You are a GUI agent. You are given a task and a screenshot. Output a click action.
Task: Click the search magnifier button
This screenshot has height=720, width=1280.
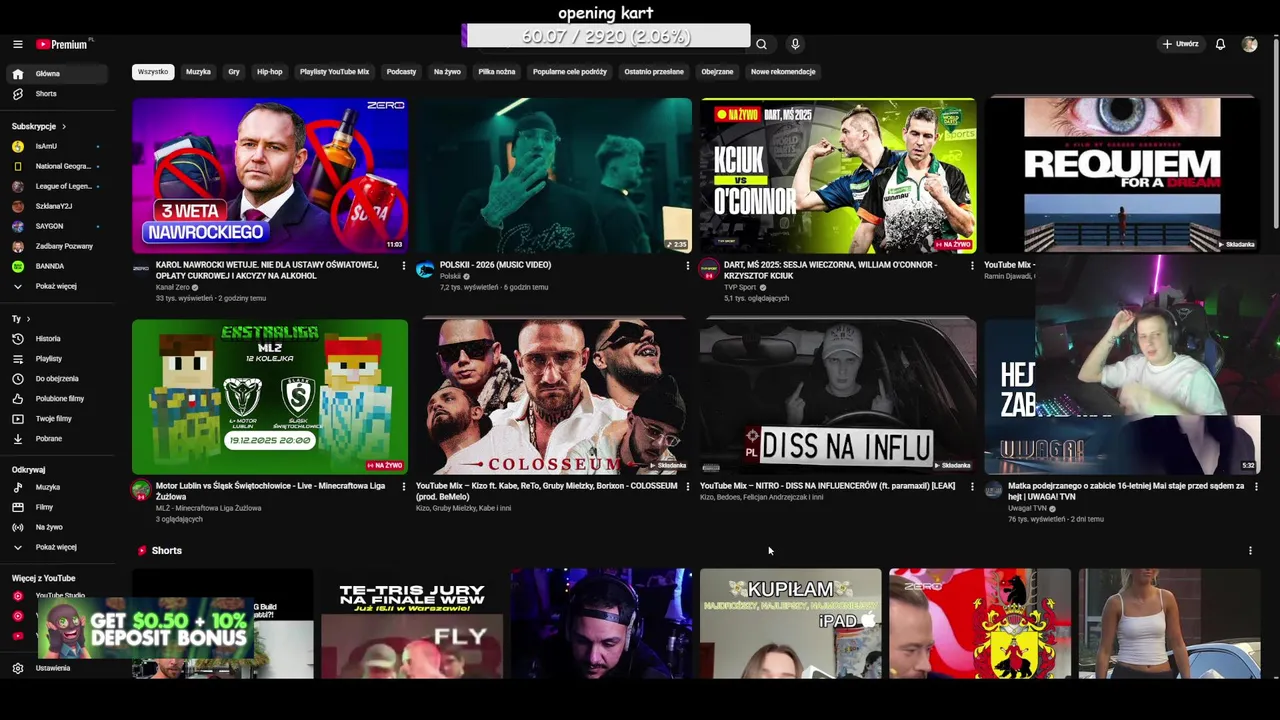(761, 44)
